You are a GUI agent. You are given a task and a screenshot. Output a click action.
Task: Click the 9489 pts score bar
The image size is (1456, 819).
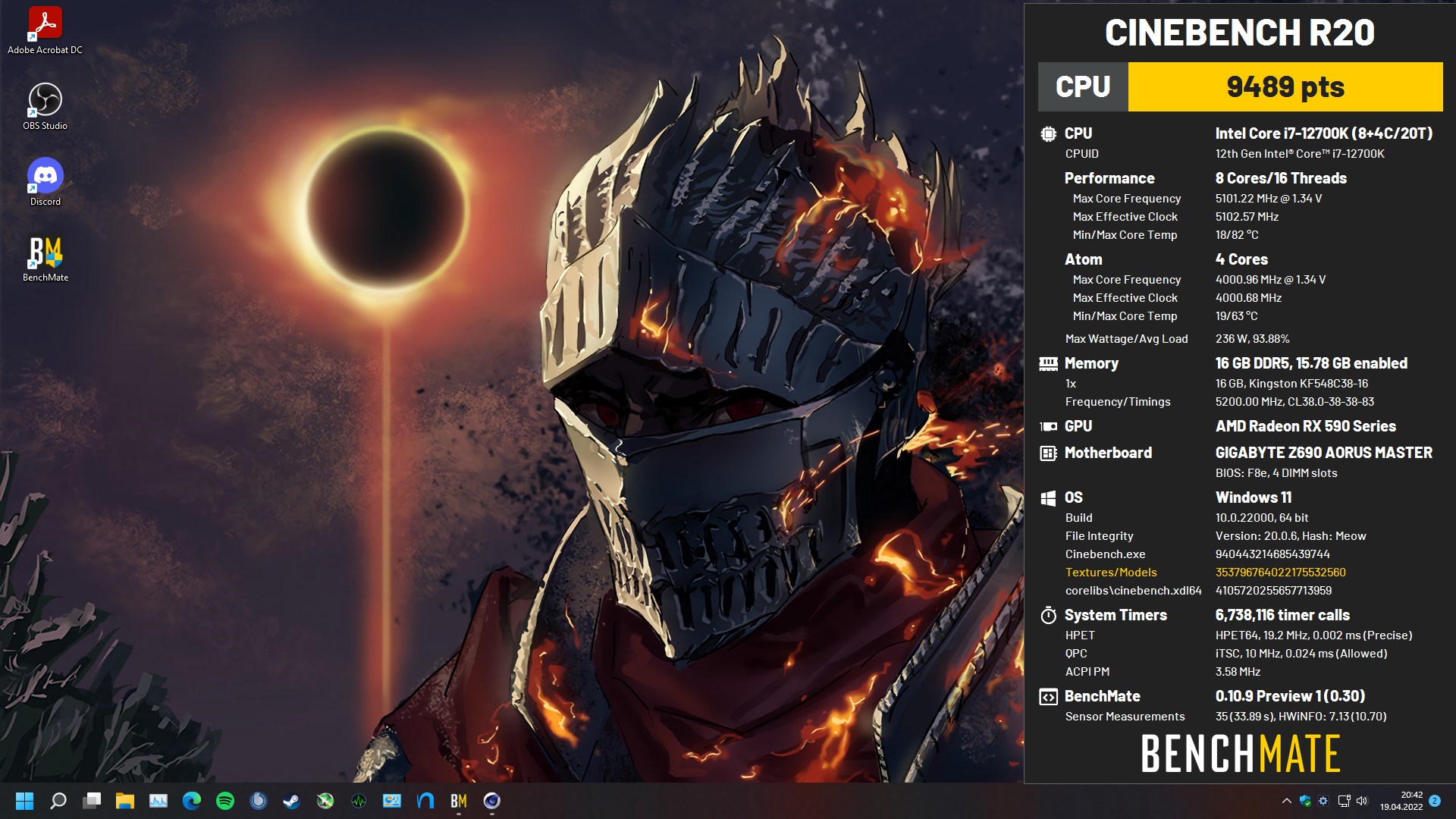tap(1285, 86)
